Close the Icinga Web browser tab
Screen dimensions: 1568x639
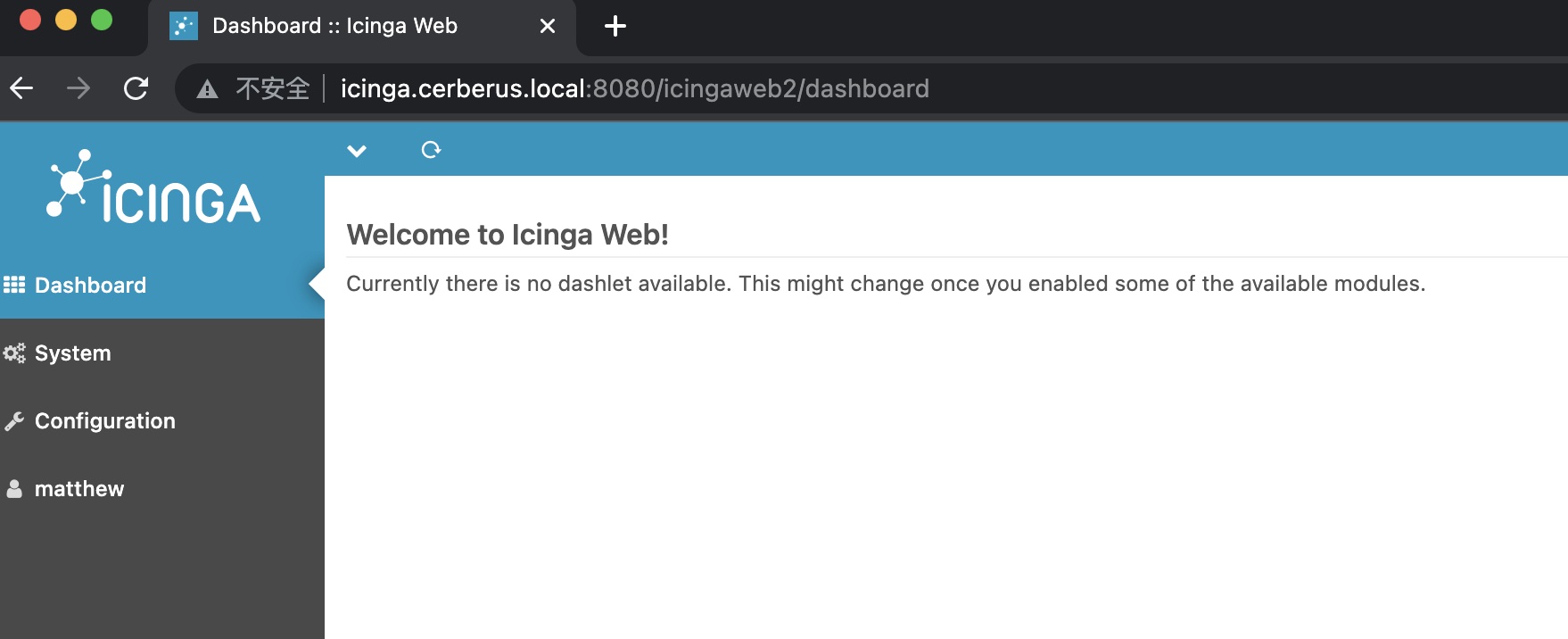(x=548, y=26)
